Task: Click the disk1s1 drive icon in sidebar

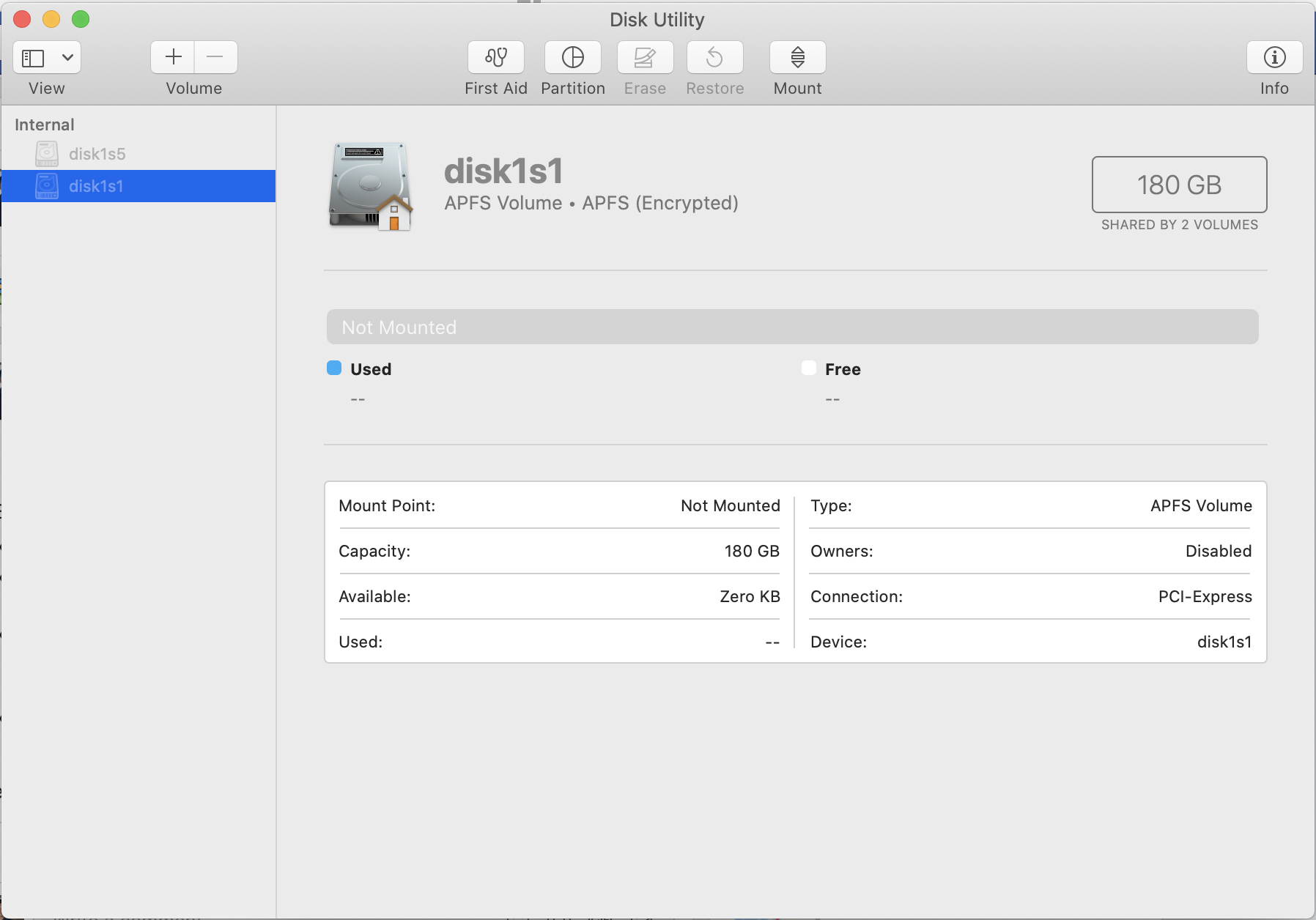Action: click(x=47, y=186)
